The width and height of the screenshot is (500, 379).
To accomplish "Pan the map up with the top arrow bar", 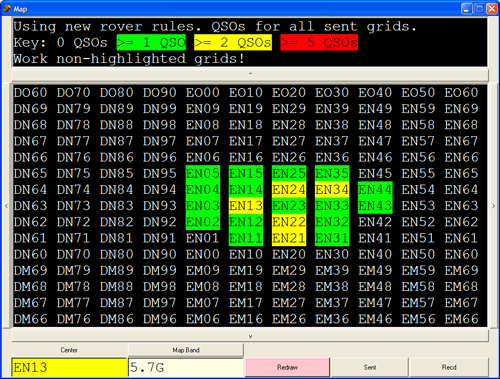I will 250,74.
